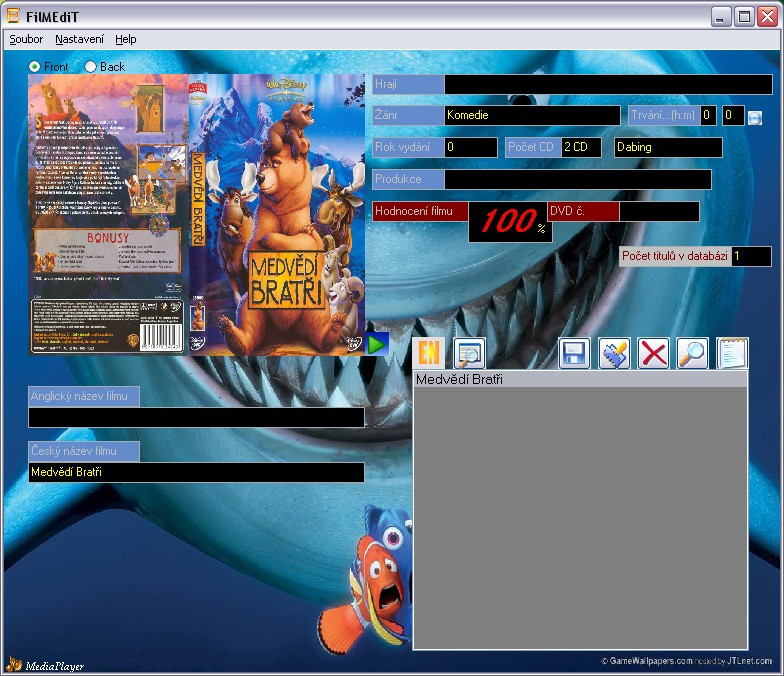Click the Produkce input field
This screenshot has height=676, width=784.
[578, 180]
